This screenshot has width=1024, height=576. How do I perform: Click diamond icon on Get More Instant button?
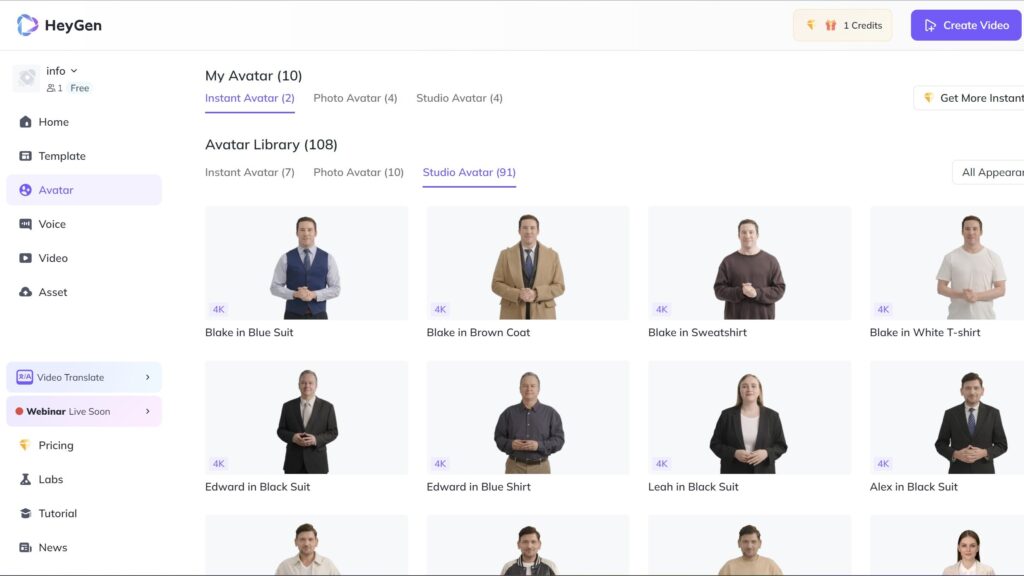928,98
